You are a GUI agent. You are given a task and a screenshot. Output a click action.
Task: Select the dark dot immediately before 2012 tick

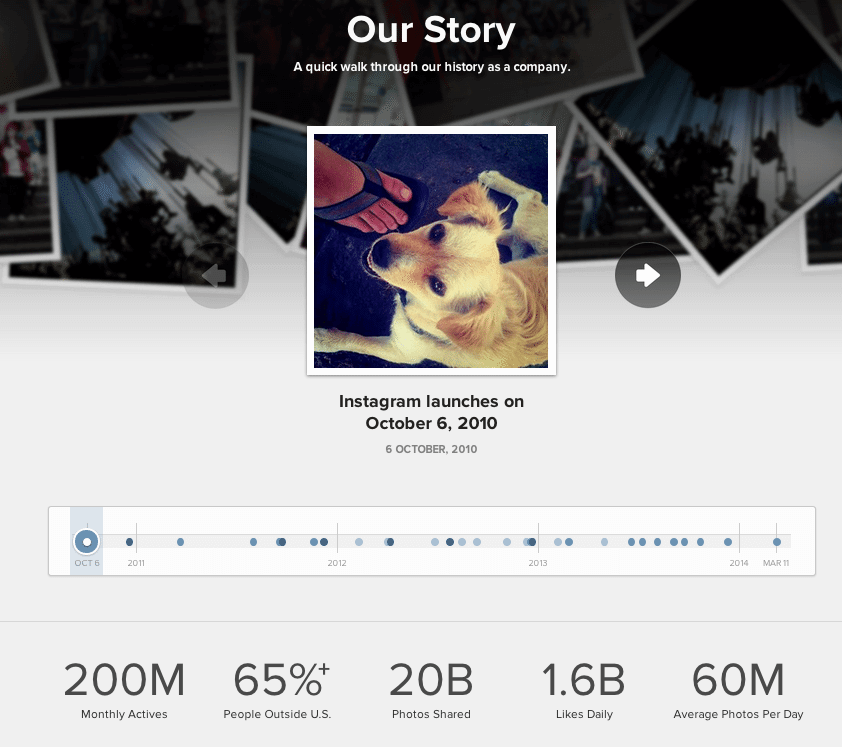(x=324, y=542)
